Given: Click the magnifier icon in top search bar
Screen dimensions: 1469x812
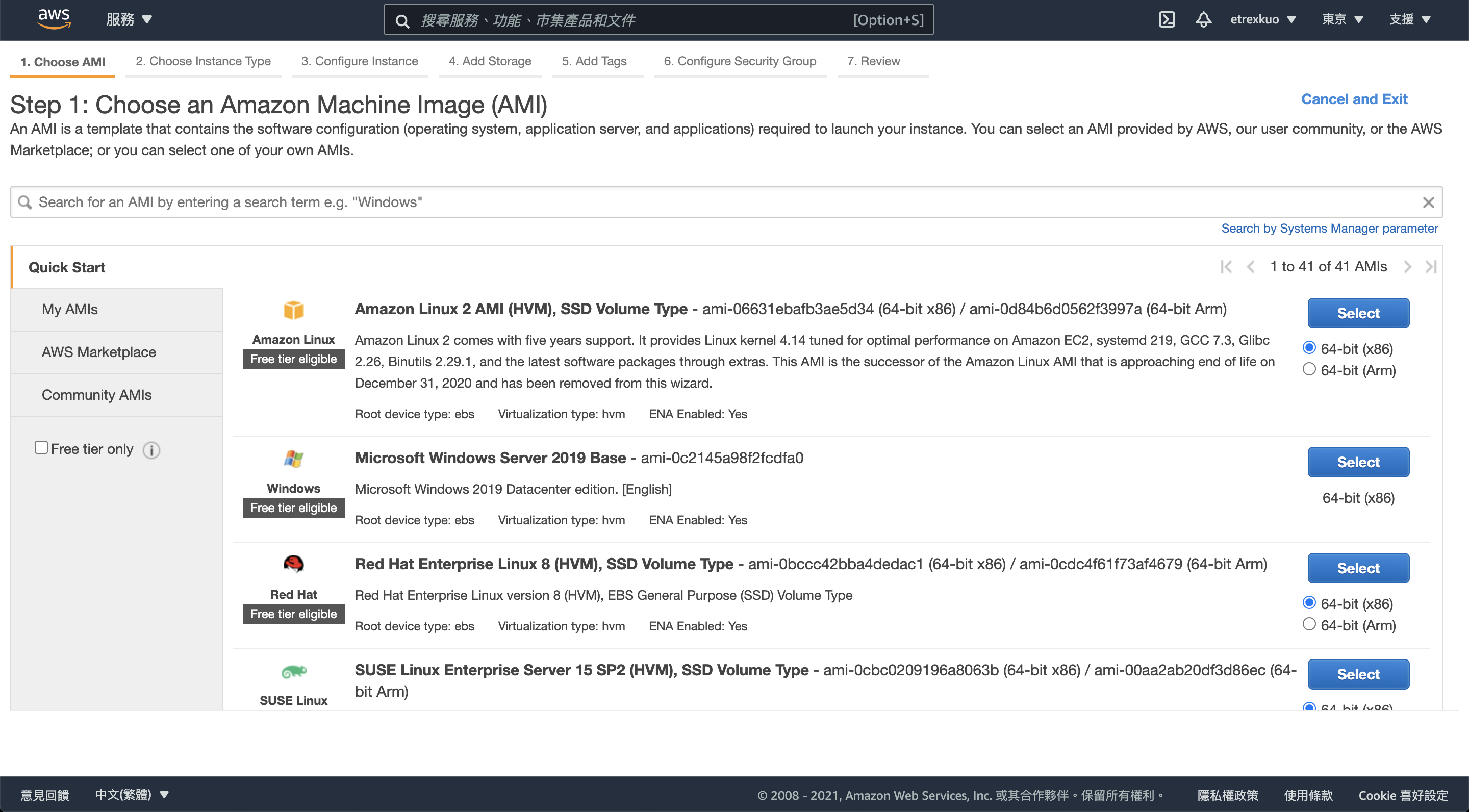Looking at the screenshot, I should (402, 21).
